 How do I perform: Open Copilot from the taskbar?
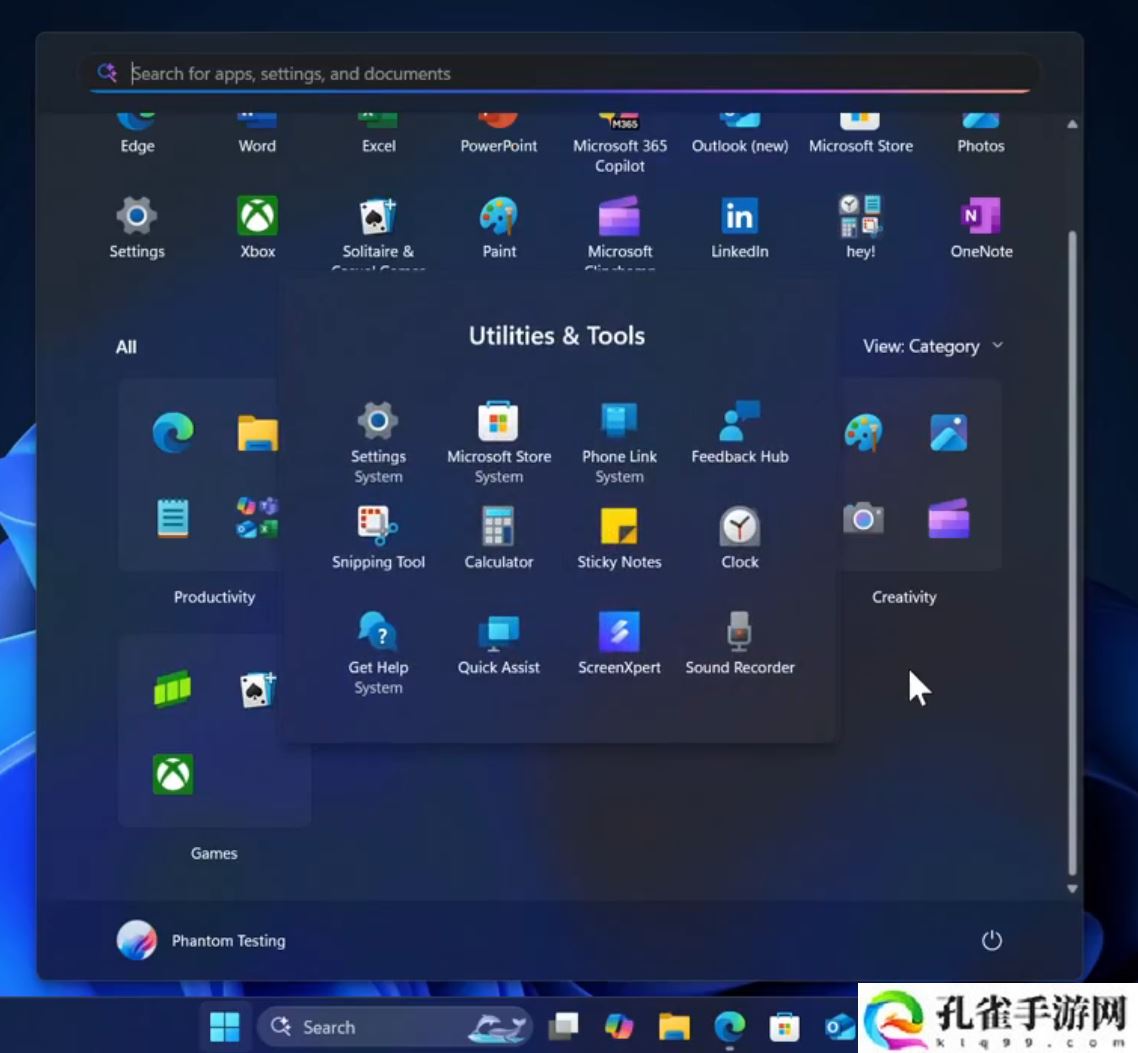click(x=618, y=1027)
